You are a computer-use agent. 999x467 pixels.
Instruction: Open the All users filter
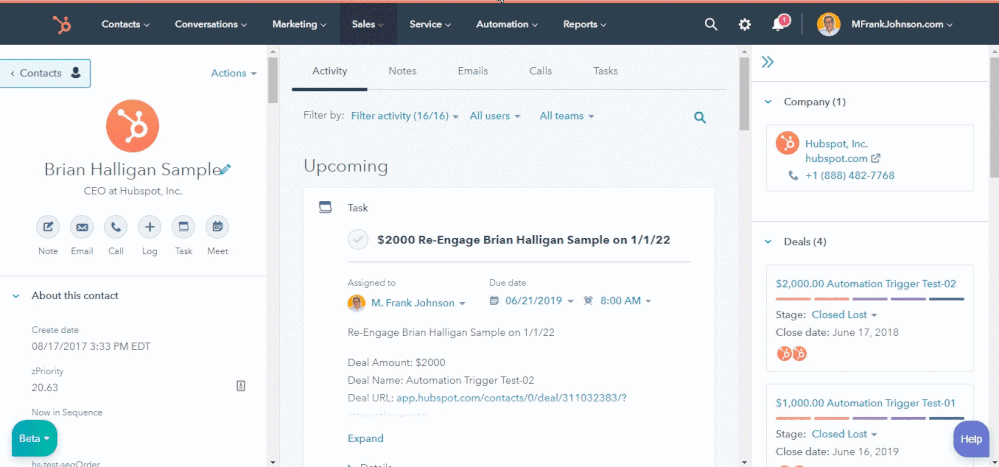point(495,116)
